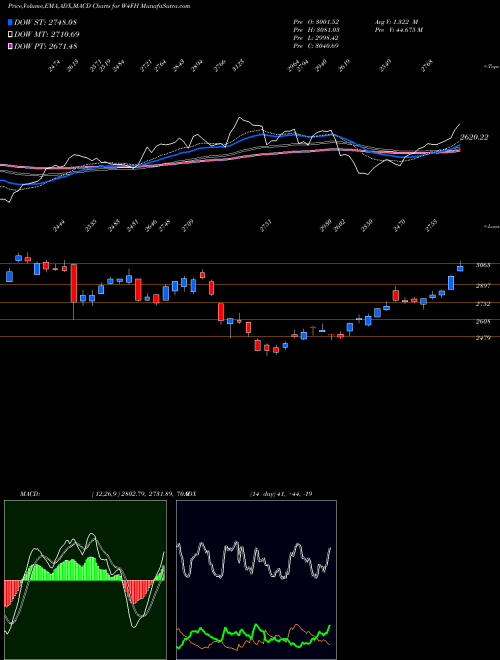Click the 'Pre H' previous high value

click(316, 30)
